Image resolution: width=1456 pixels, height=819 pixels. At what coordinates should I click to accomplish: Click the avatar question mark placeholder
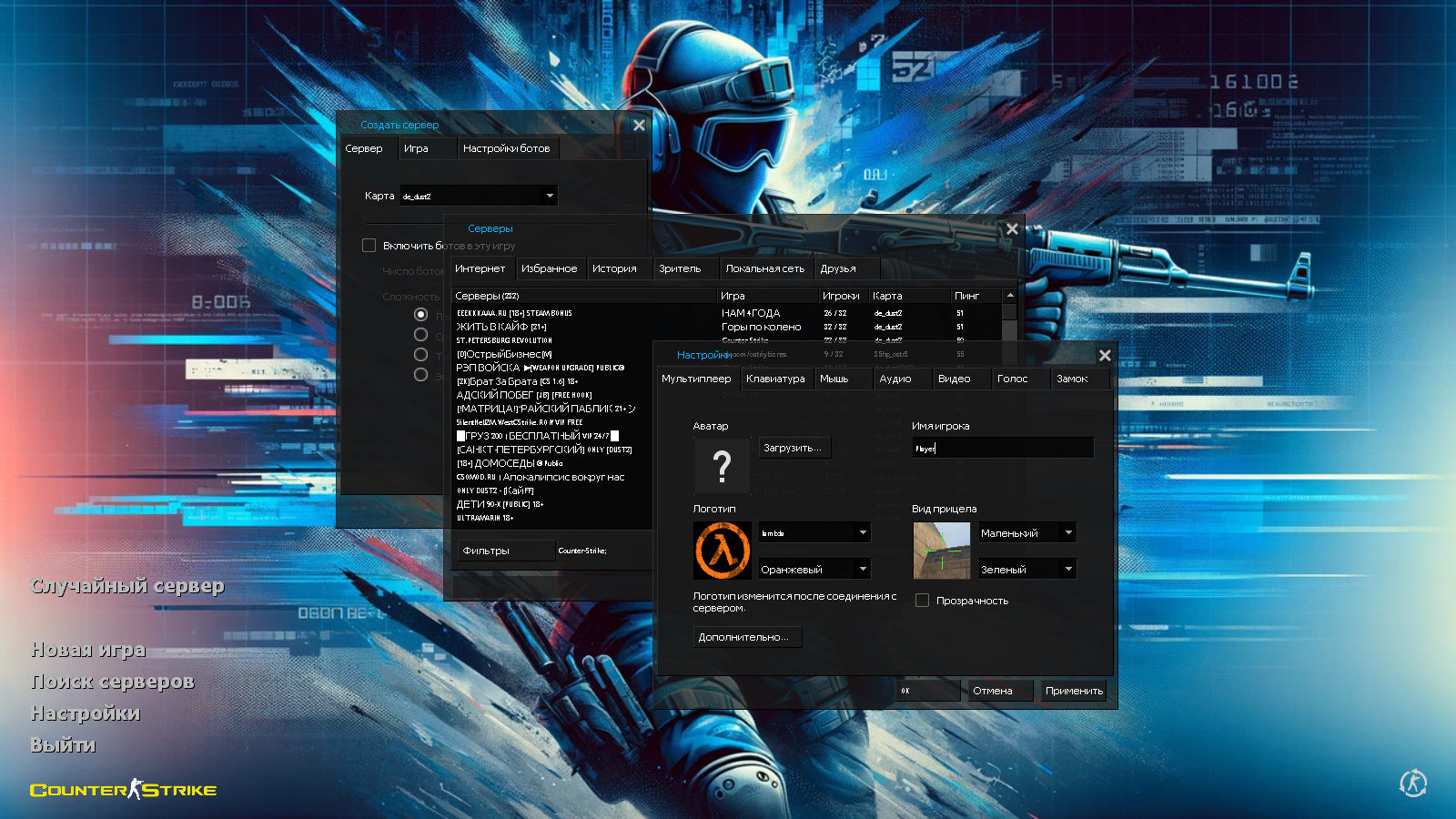click(x=722, y=466)
